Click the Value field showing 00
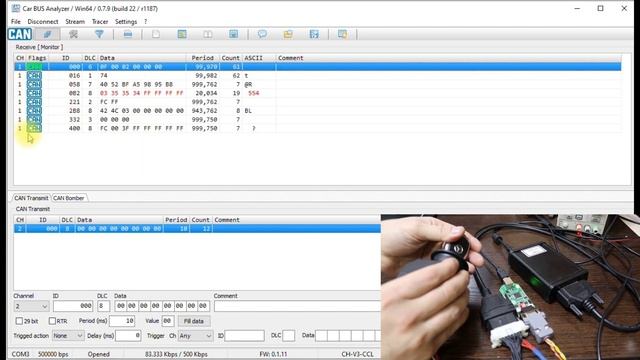640x360 pixels. 168,321
